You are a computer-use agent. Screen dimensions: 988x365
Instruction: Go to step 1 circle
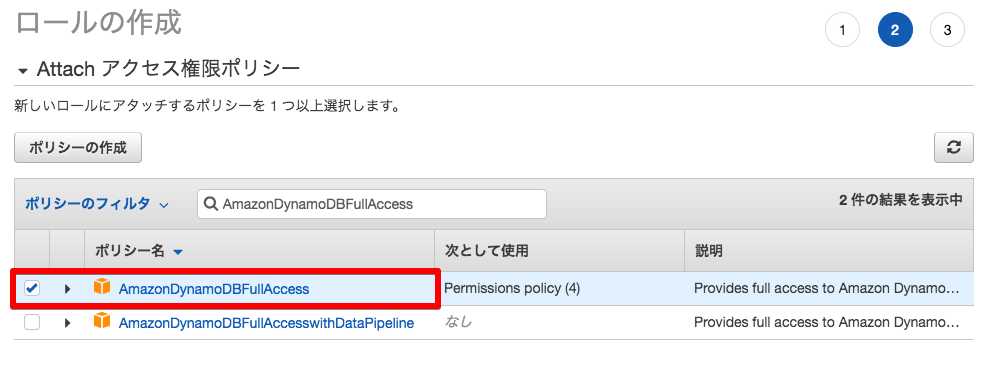(842, 30)
